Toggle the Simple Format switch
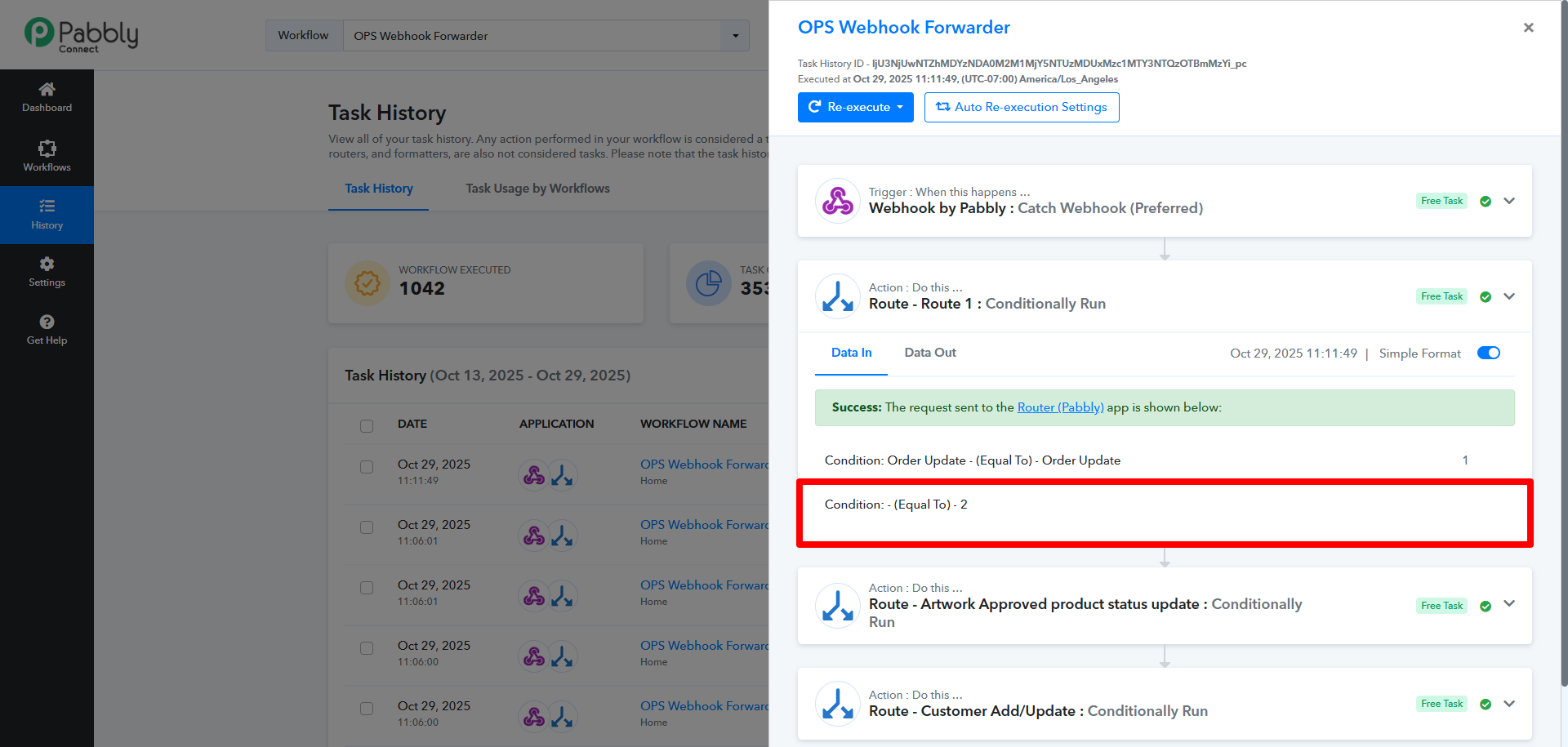Viewport: 1568px width, 747px height. [1489, 353]
